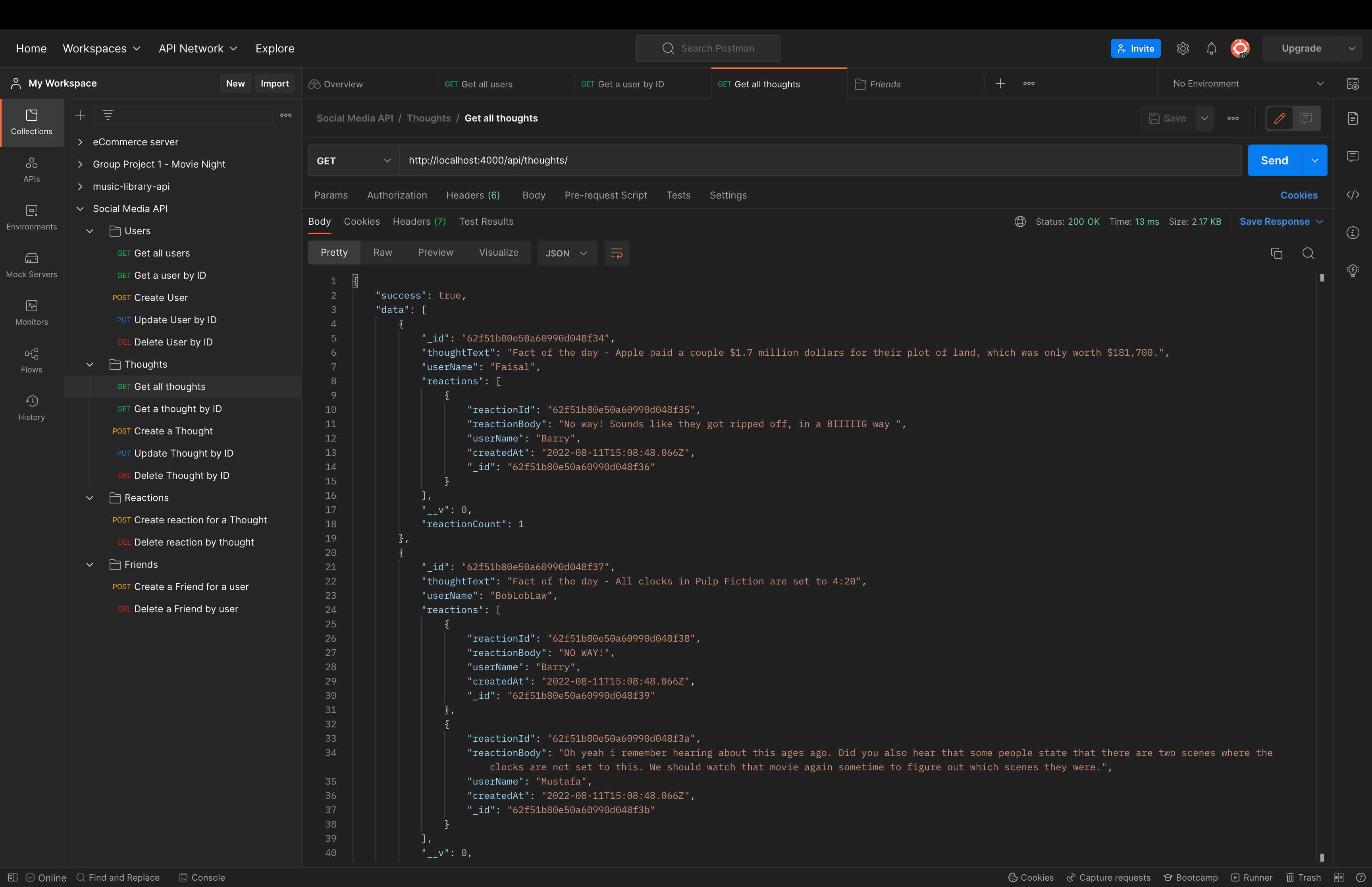Click the collections filter field
Viewport: 1372px width, 887px height.
click(183, 115)
